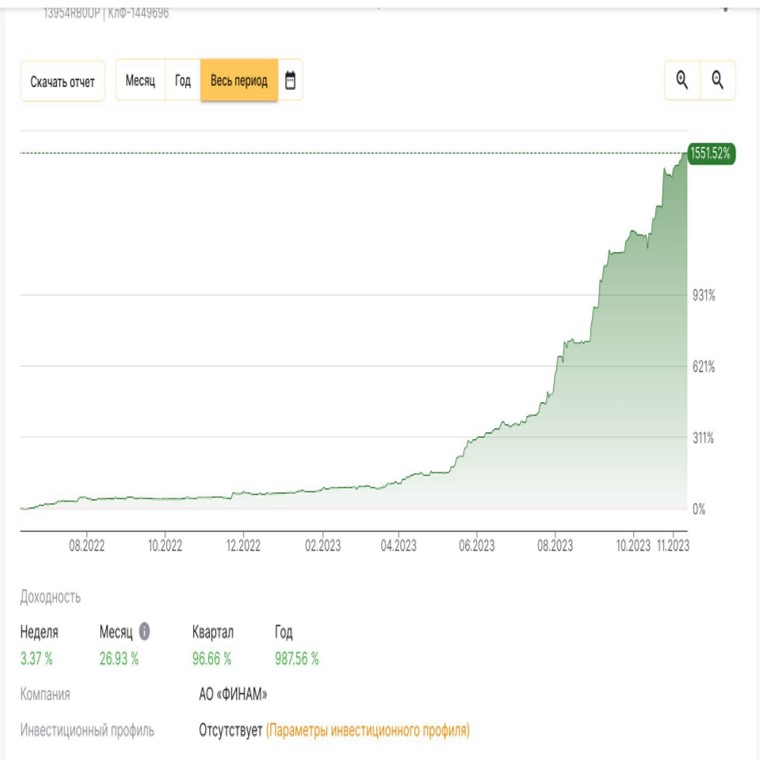The height and width of the screenshot is (760, 760).
Task: Click the 04.2023 date axis label
Action: click(398, 546)
